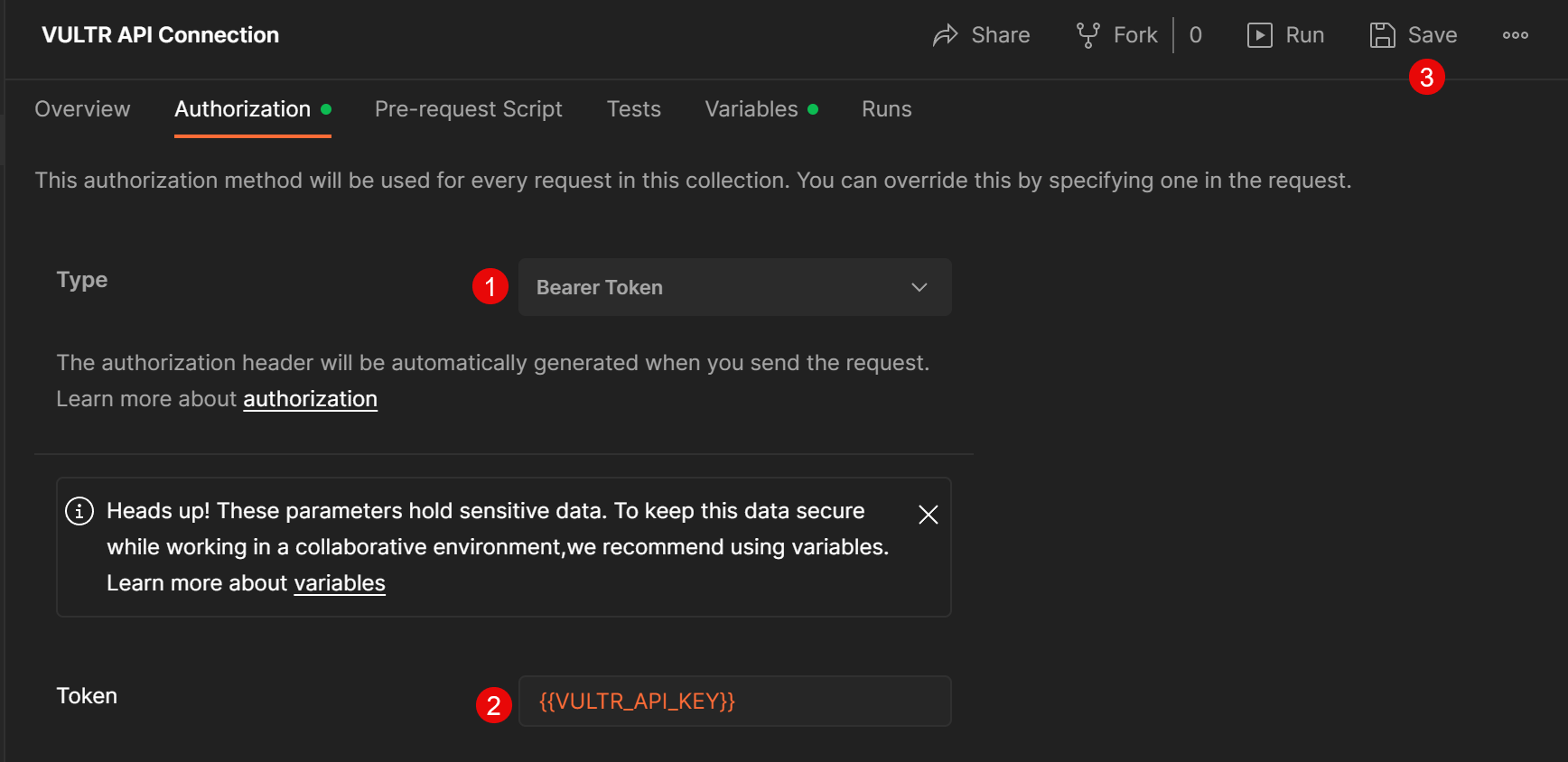Open the Pre-request Script tab
The width and height of the screenshot is (1568, 762).
[468, 109]
